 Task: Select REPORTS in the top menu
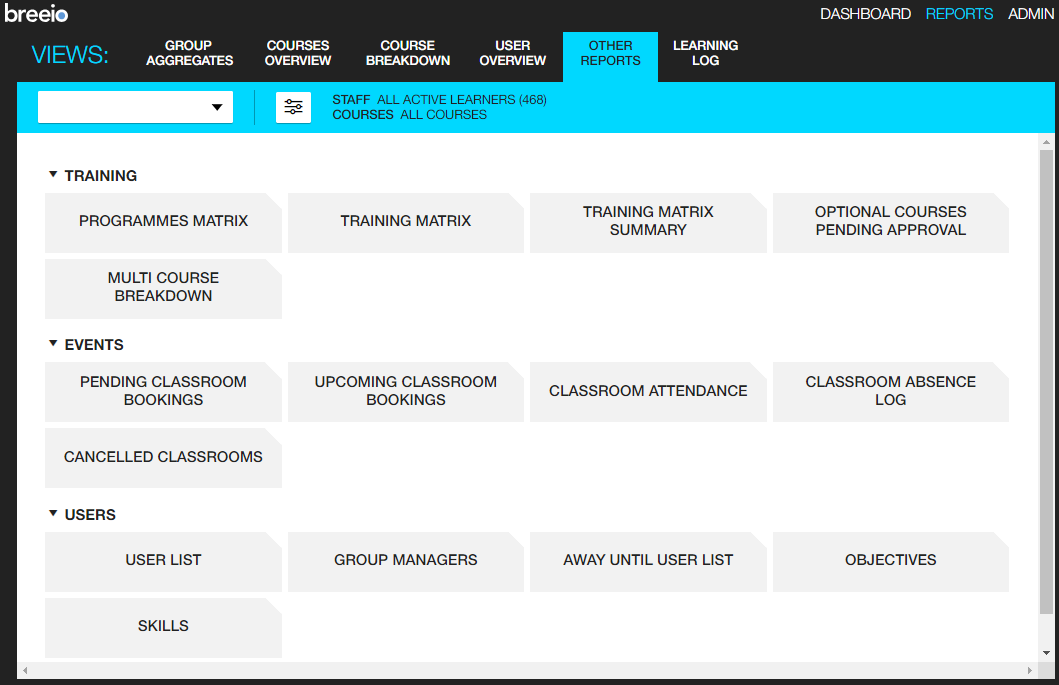(959, 14)
